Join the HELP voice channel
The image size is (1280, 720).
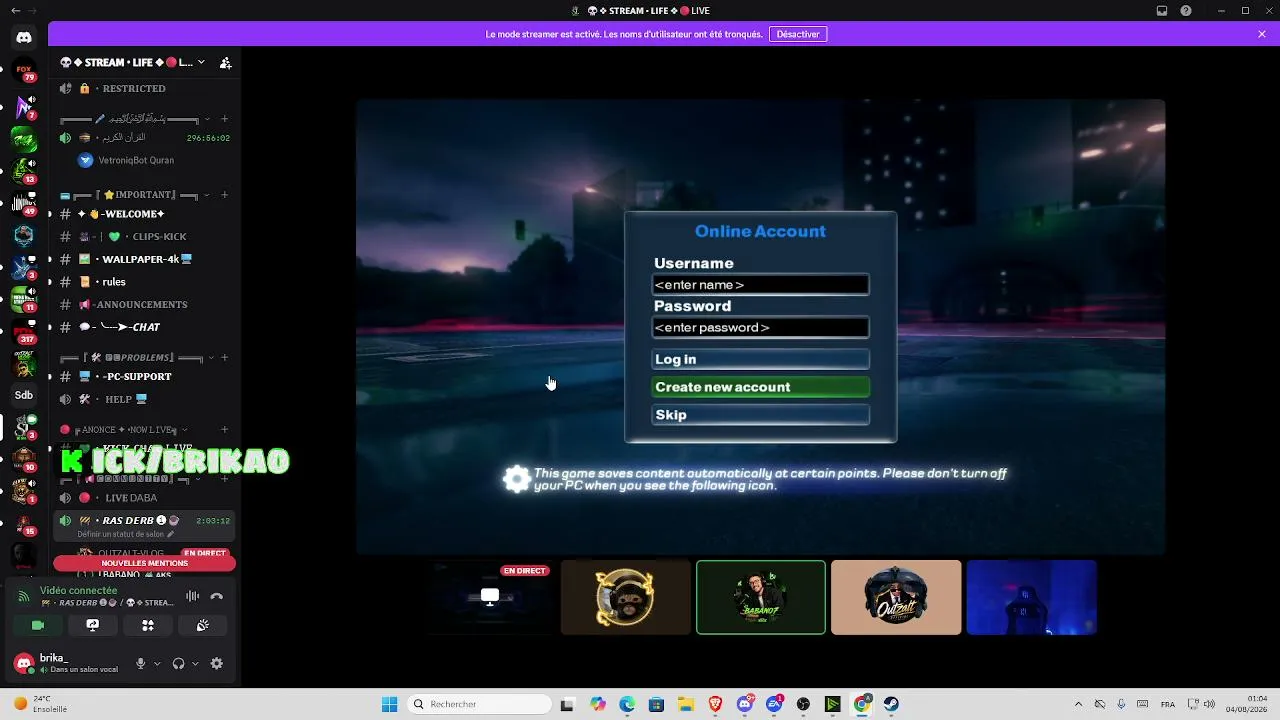[x=144, y=399]
